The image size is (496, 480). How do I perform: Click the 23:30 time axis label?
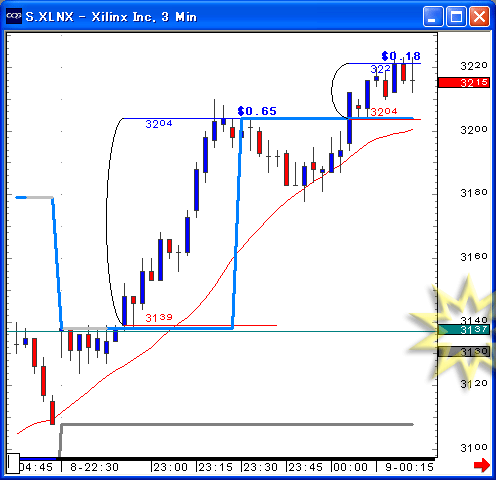[260, 467]
